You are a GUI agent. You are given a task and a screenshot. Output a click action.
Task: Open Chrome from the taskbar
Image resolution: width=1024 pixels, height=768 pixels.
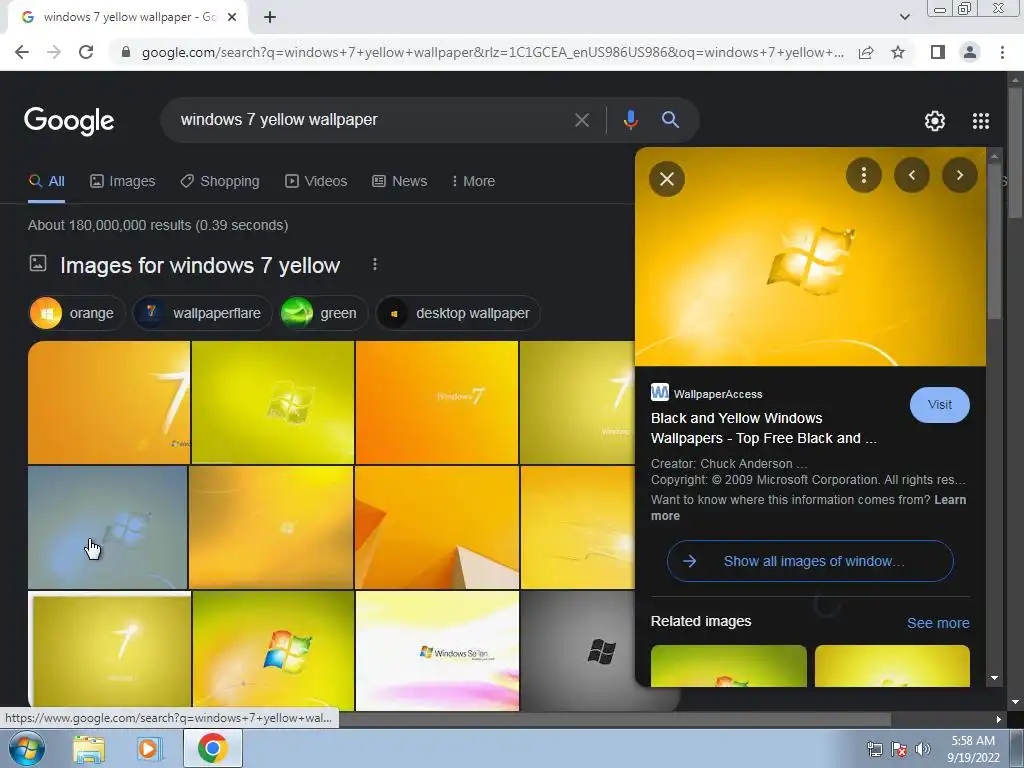point(212,748)
